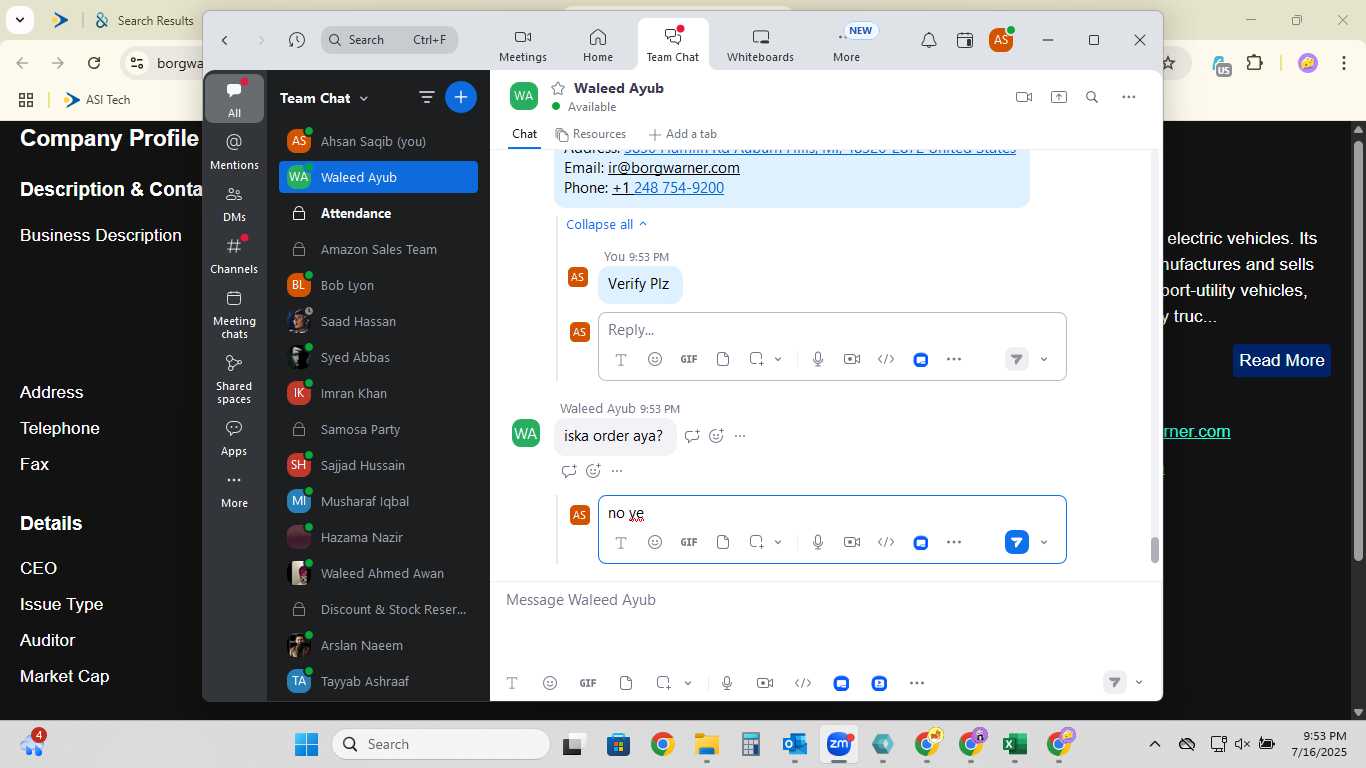
Task: Open the Meetings tab
Action: 523,45
